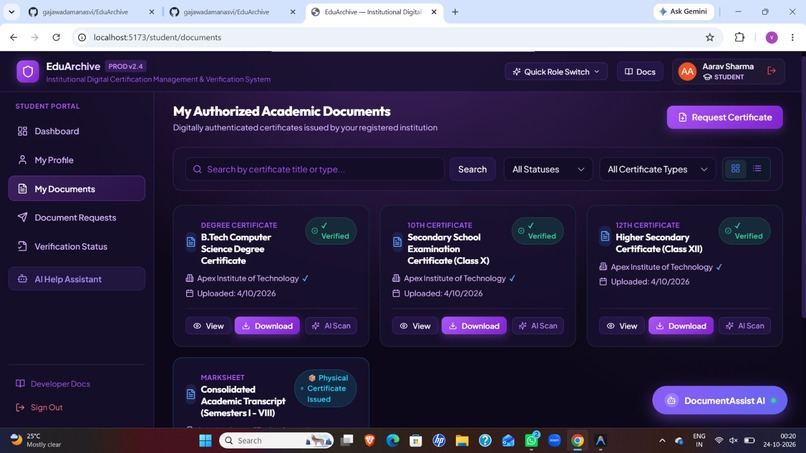Switch to second gajawadamanasvi/EduArchive tab

(232, 12)
